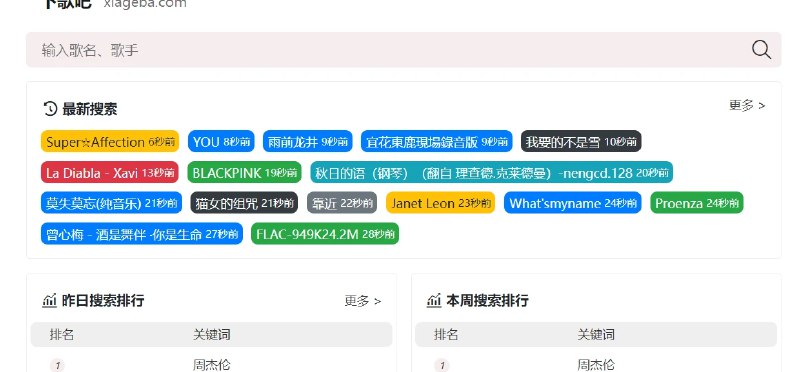Click rank 1 badge in 本周搜索排行
The image size is (800, 372).
click(x=442, y=365)
